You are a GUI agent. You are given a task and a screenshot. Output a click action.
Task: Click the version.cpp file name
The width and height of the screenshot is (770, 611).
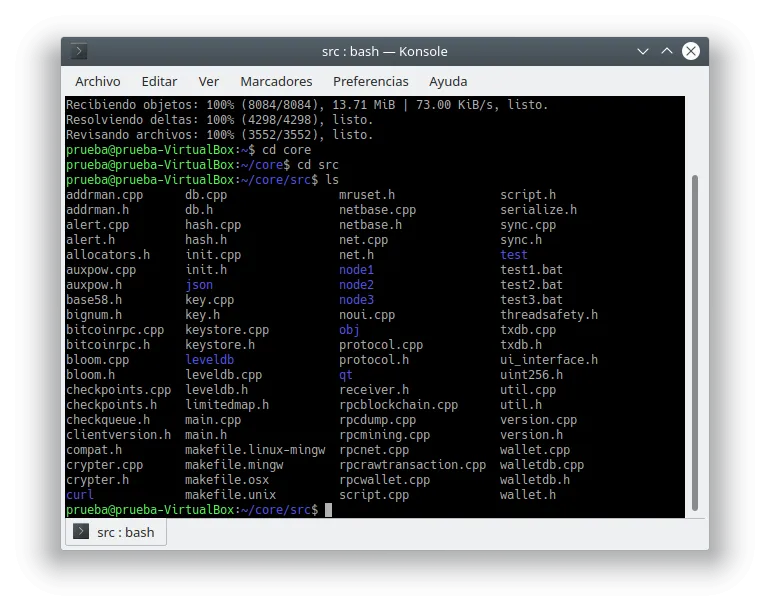(538, 420)
